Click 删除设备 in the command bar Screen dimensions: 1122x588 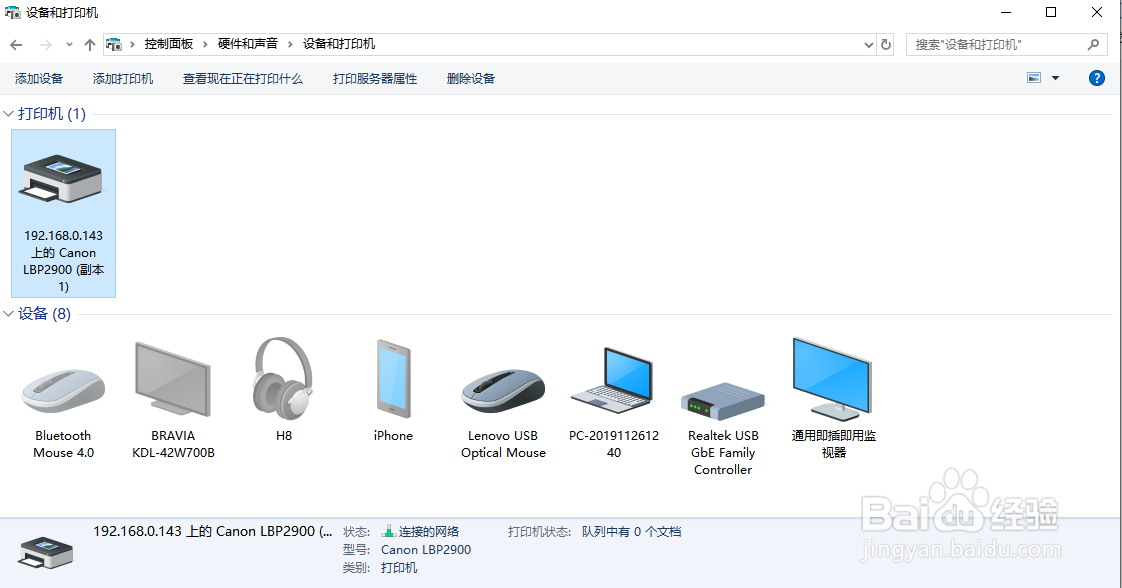[470, 79]
